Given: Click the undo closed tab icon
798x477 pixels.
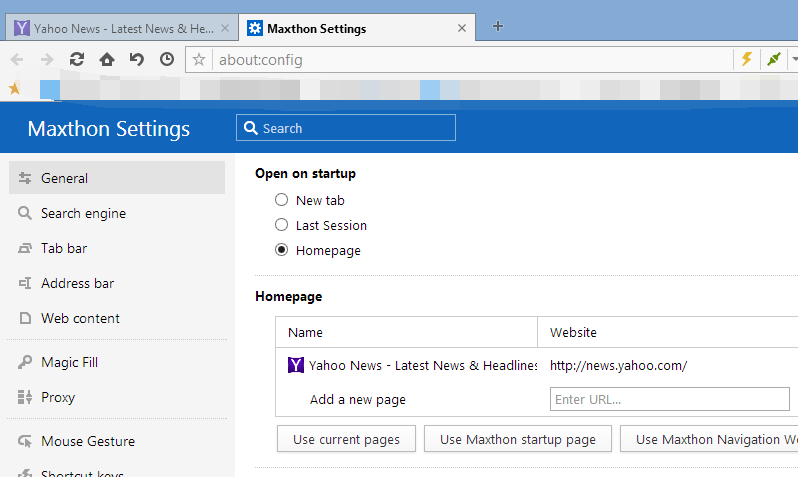Looking at the screenshot, I should click(136, 60).
